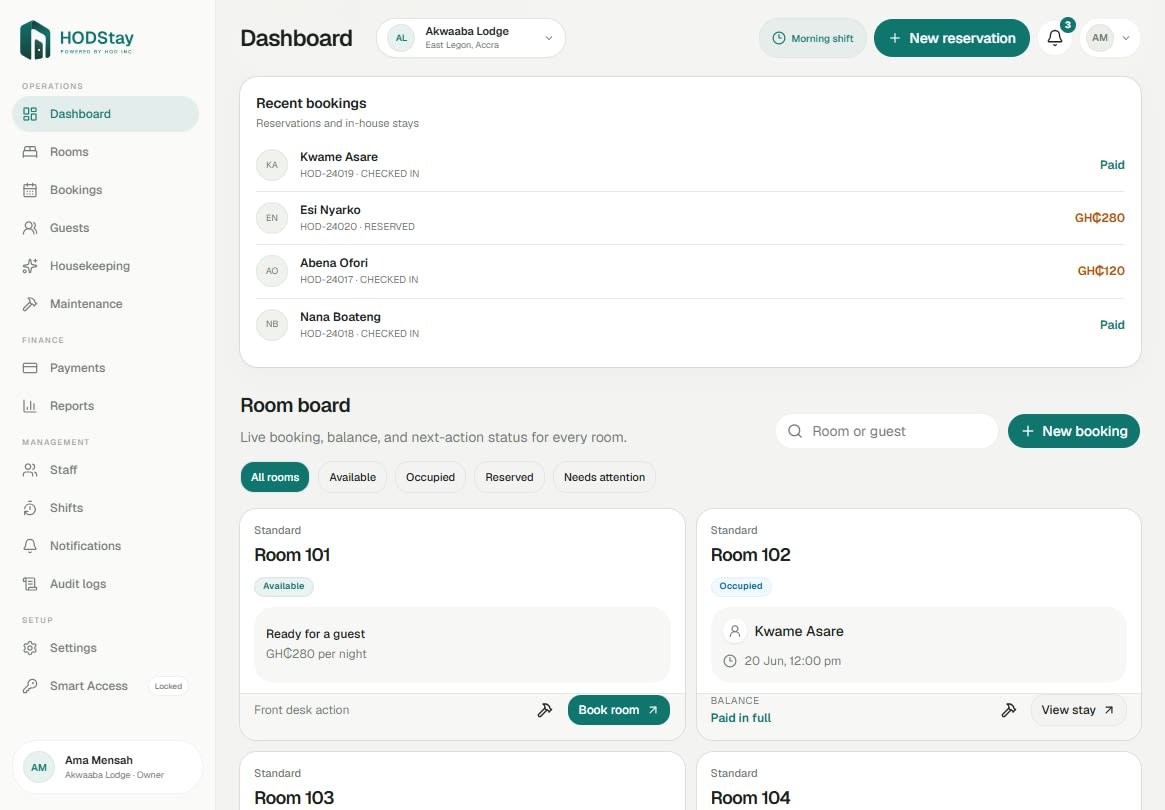Click the New reservation button
This screenshot has height=810, width=1165.
coord(951,38)
